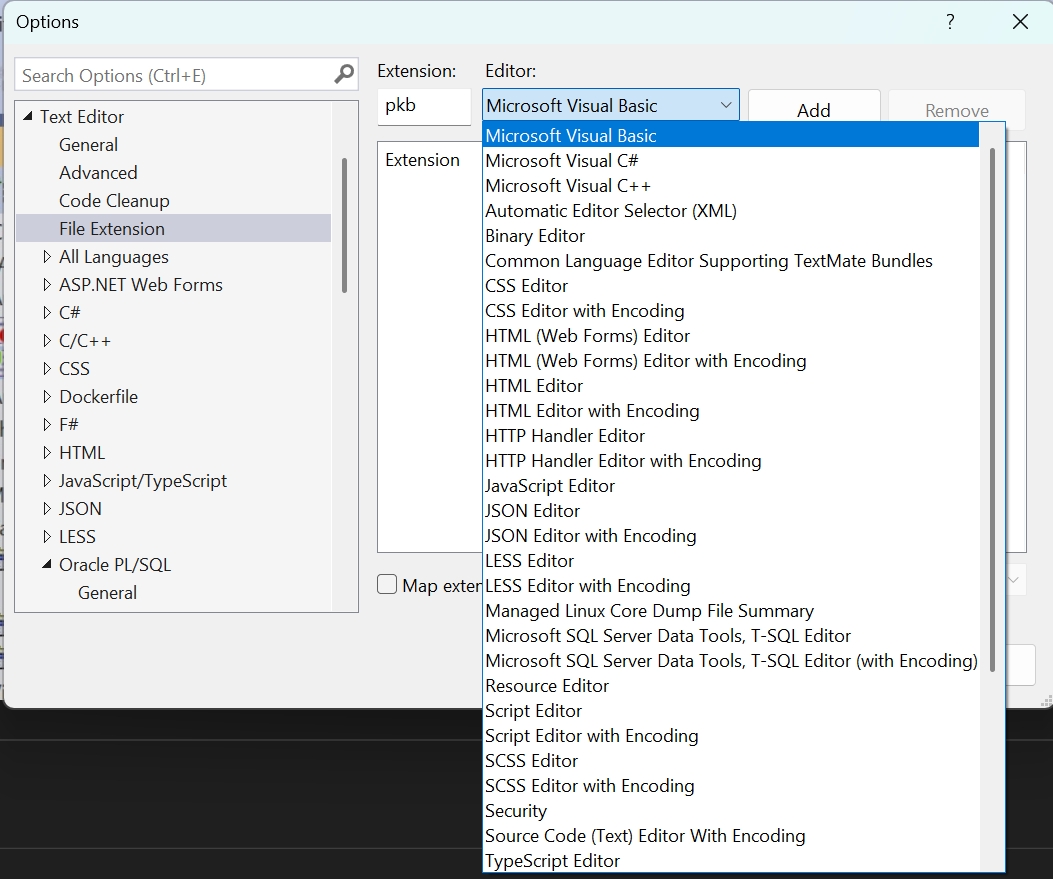Image resolution: width=1053 pixels, height=879 pixels.
Task: Choose Microsoft Visual Basic in the list
Action: pos(731,136)
